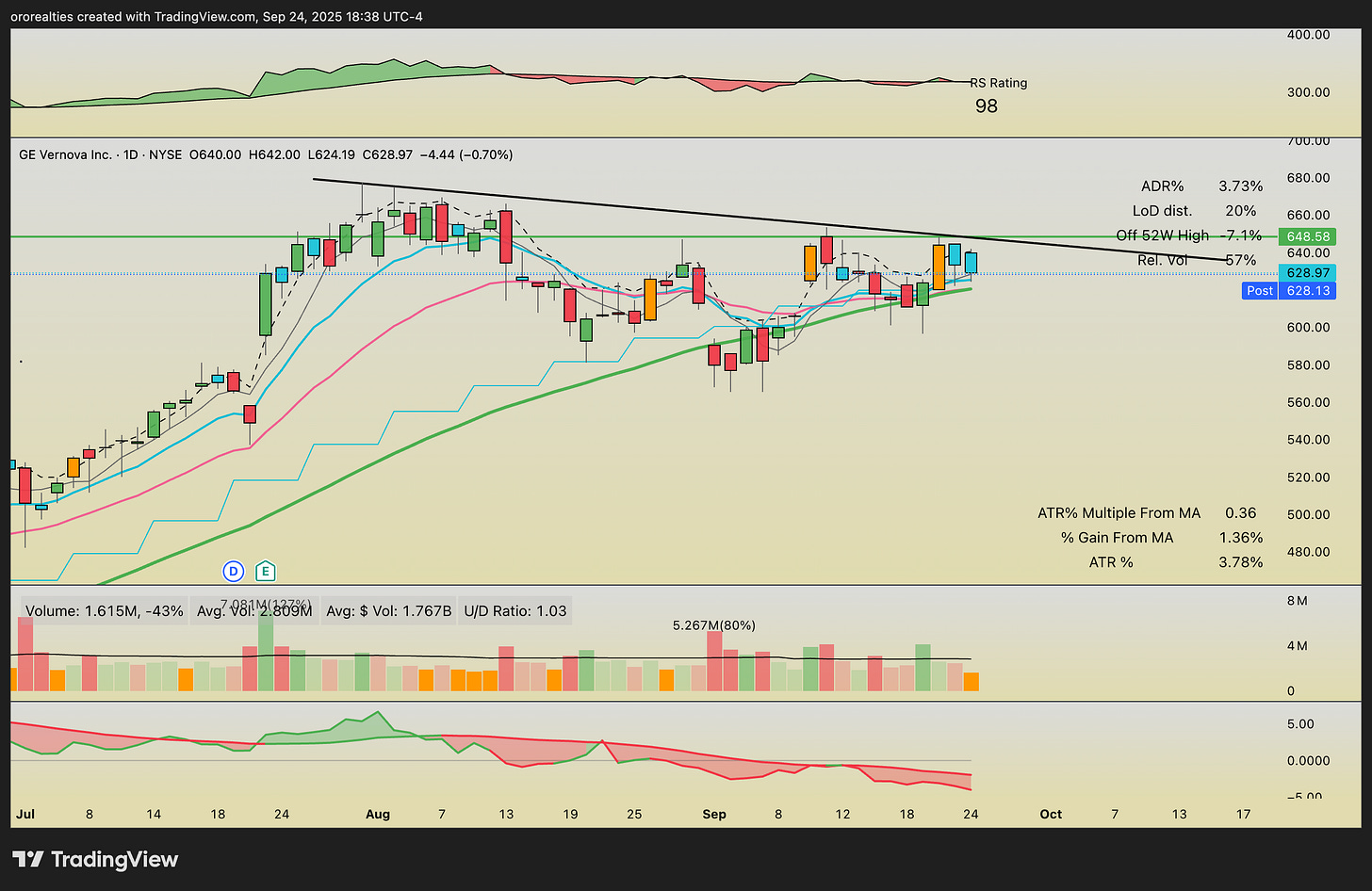Click the blue D dividend marker
This screenshot has width=1372, height=891.
coord(233,571)
